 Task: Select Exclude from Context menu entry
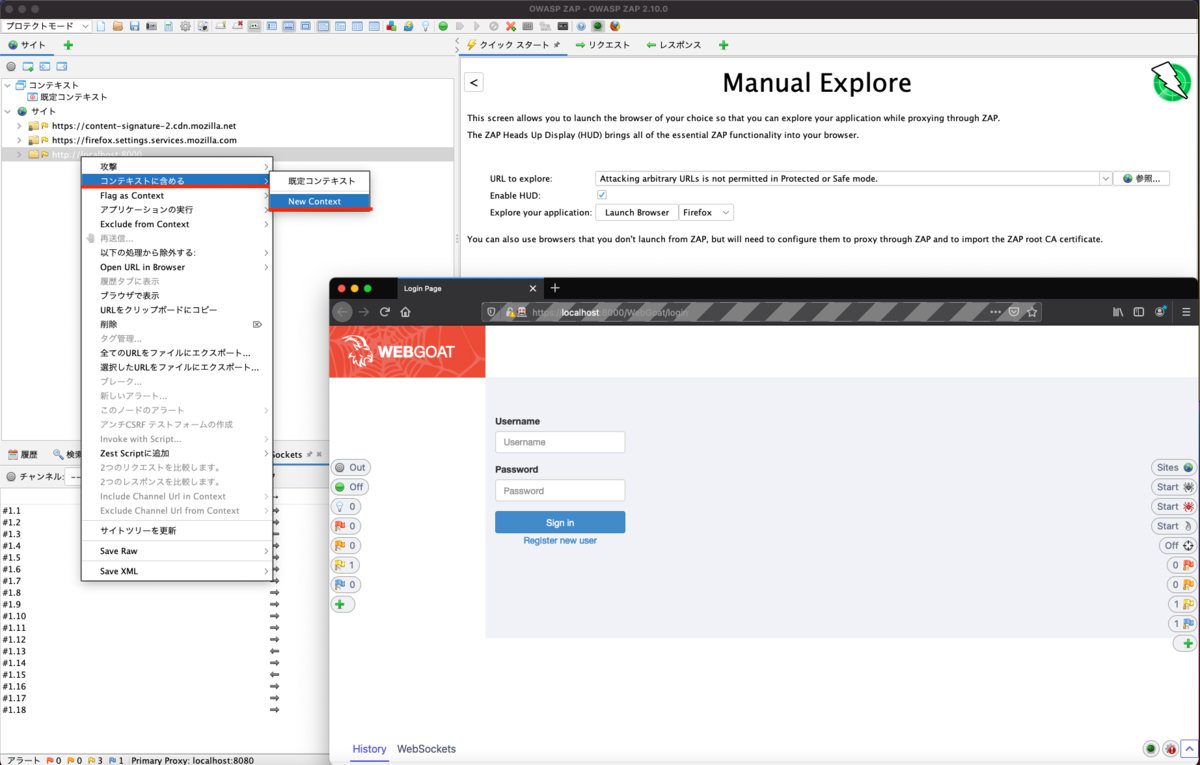(x=176, y=224)
